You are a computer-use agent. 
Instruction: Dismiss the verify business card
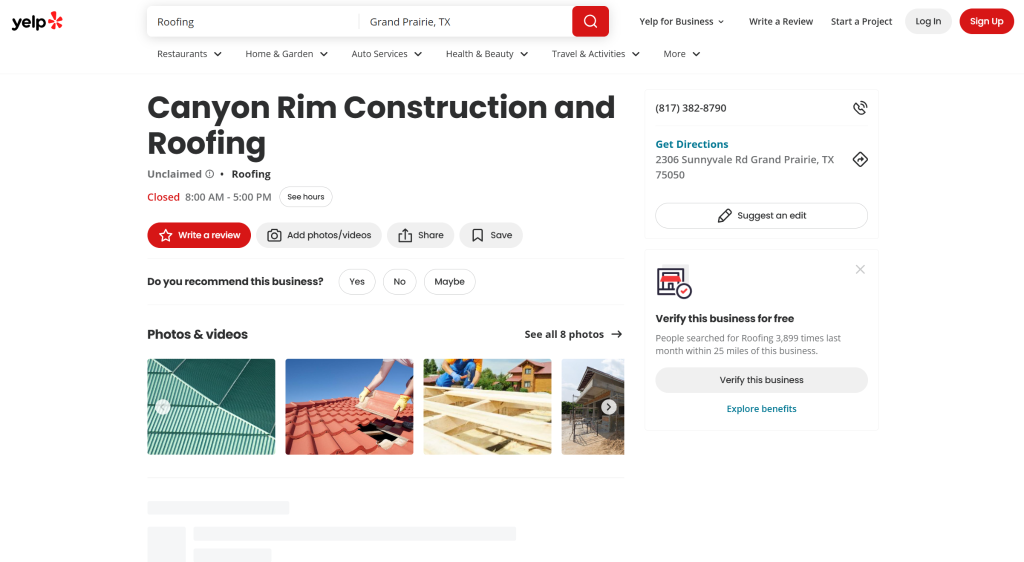(860, 269)
